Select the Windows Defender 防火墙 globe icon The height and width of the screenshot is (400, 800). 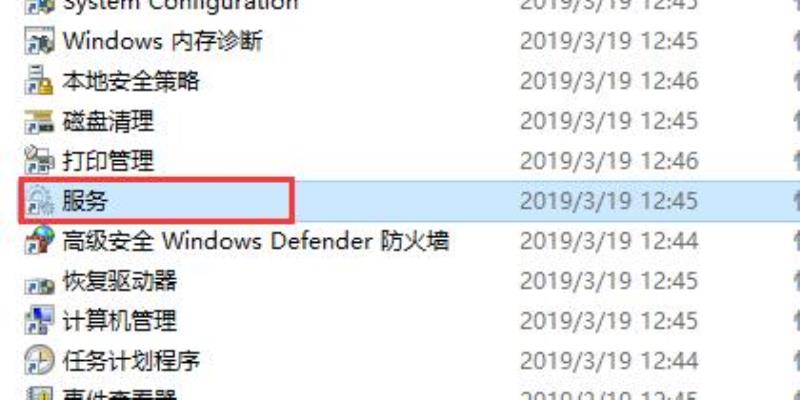coord(39,240)
